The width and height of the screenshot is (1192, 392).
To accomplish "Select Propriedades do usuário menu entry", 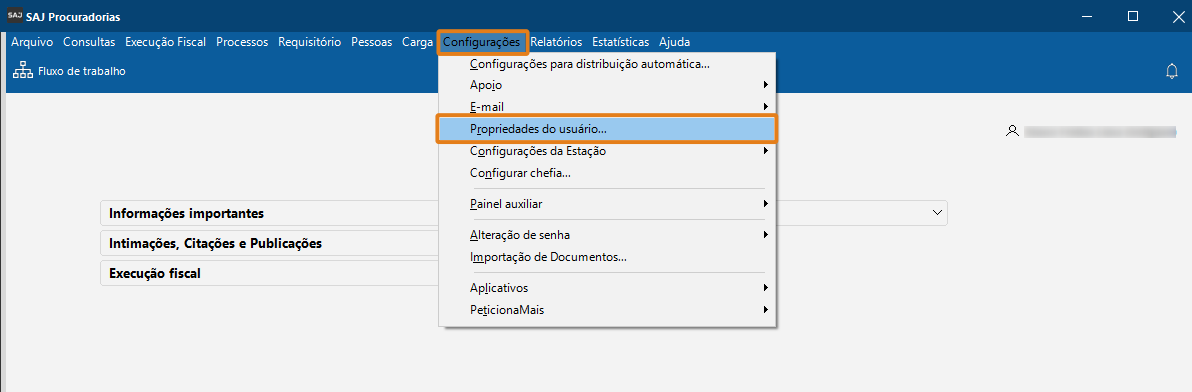I will [607, 129].
